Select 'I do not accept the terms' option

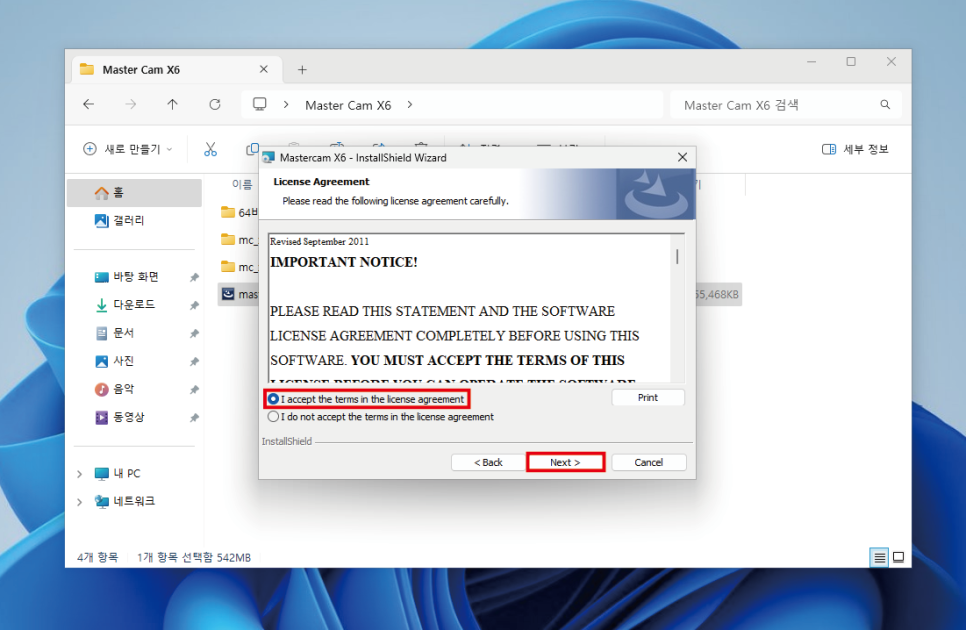(273, 417)
